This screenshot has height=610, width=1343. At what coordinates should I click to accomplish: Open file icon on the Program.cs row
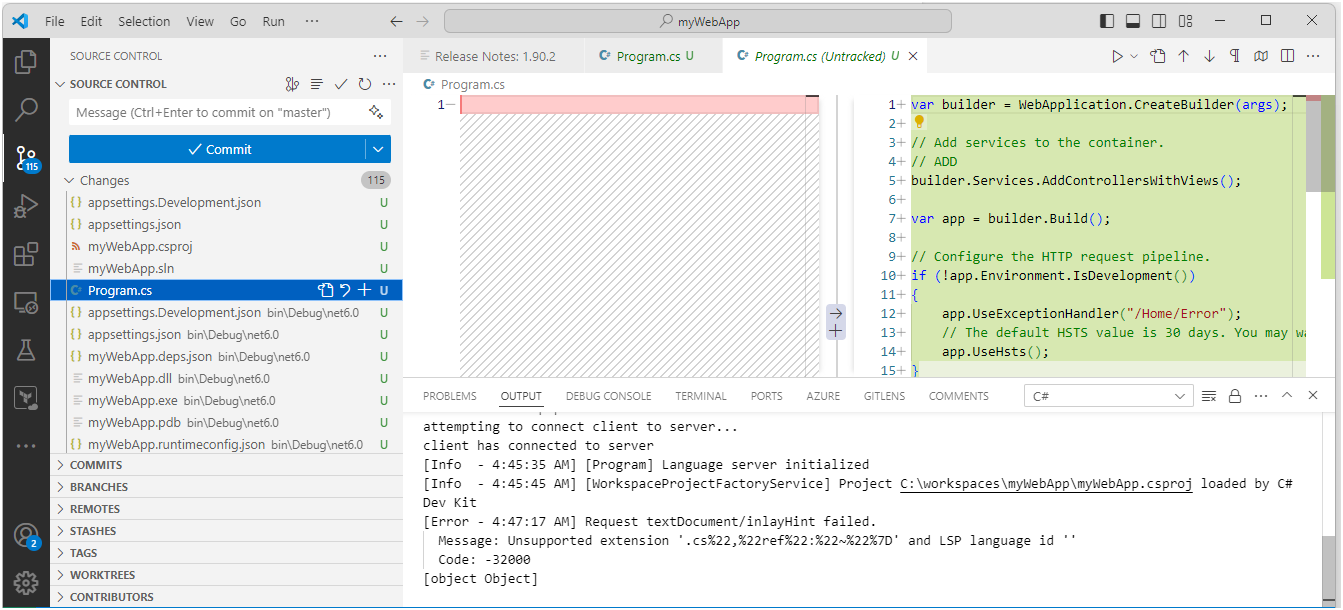pyautogui.click(x=325, y=290)
